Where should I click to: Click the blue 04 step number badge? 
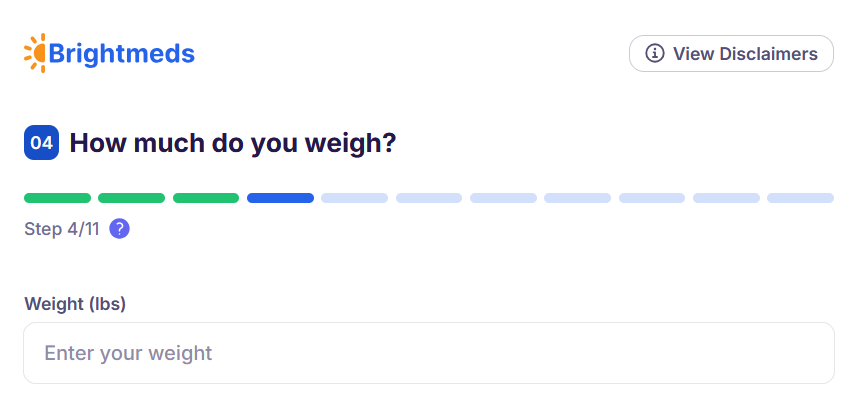42,143
